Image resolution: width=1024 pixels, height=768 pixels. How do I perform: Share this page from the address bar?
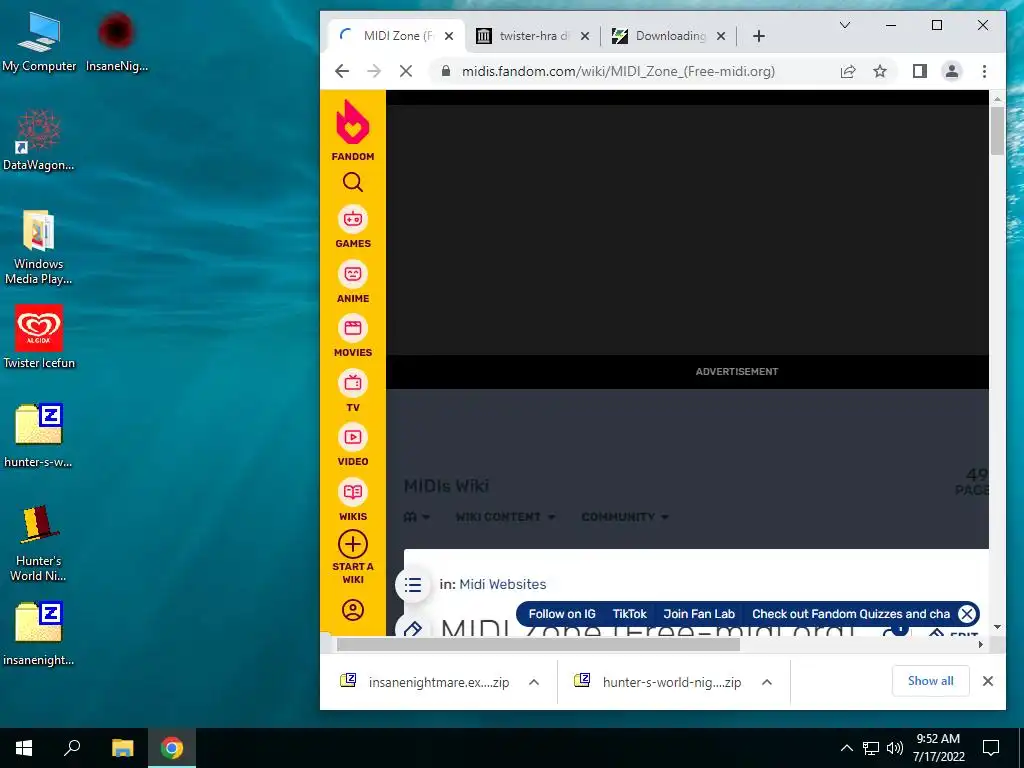(x=848, y=71)
